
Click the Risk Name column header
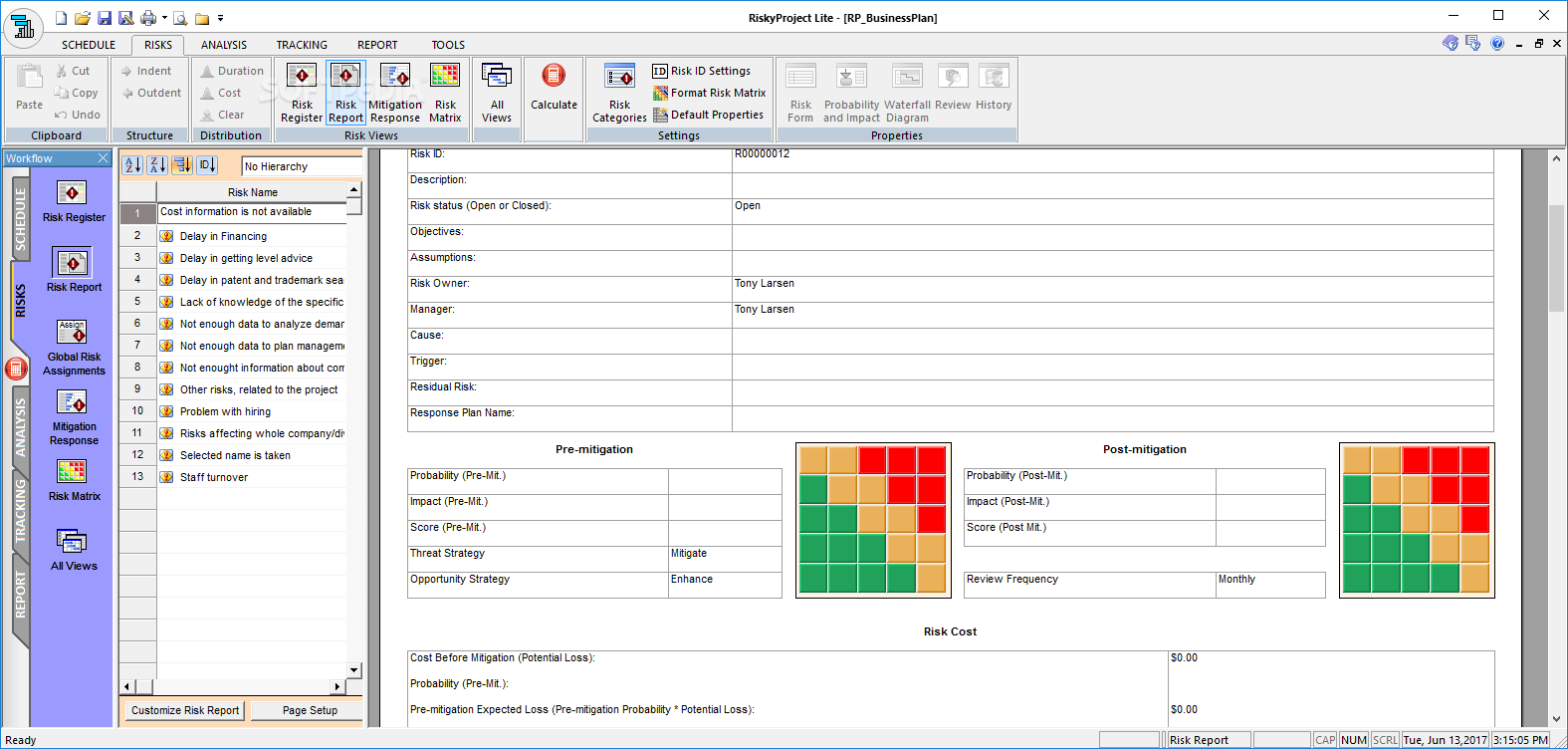point(252,192)
